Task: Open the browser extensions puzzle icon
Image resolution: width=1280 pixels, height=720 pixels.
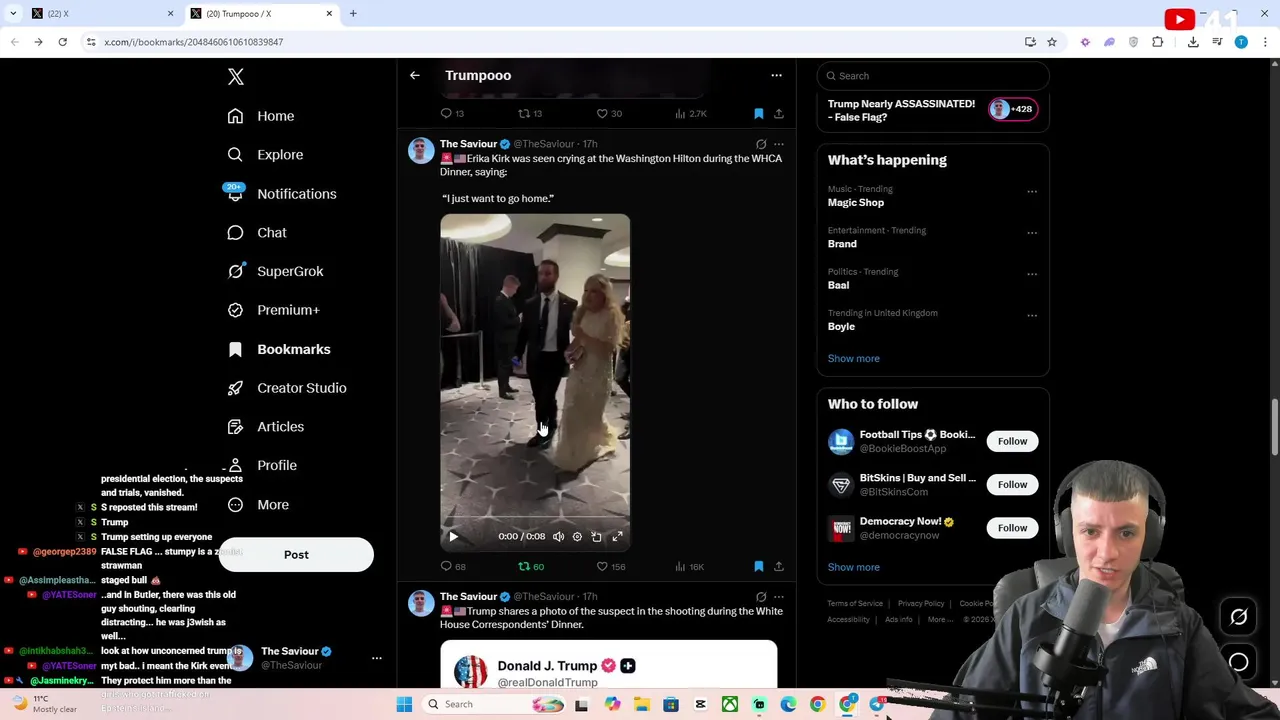Action: click(1158, 42)
